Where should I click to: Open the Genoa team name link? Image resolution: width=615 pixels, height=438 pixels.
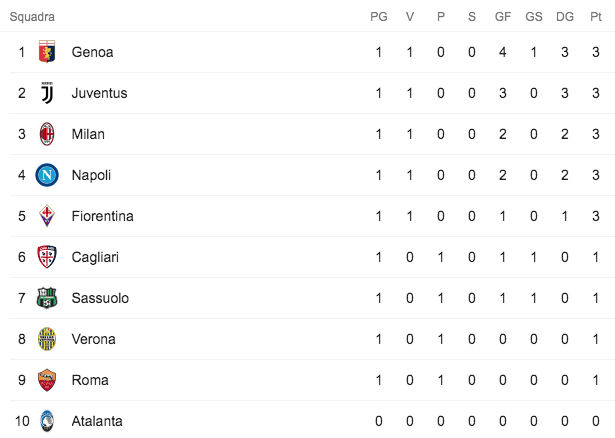coord(92,52)
